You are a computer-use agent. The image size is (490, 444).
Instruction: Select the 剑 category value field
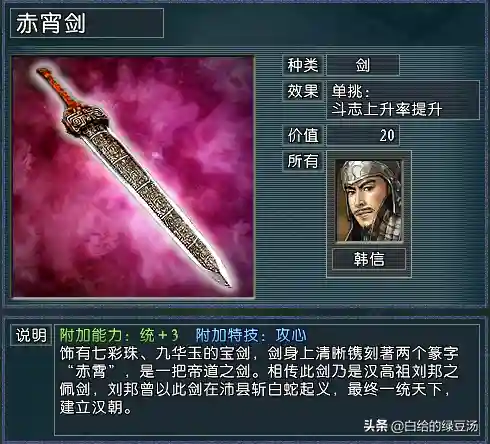coord(363,65)
